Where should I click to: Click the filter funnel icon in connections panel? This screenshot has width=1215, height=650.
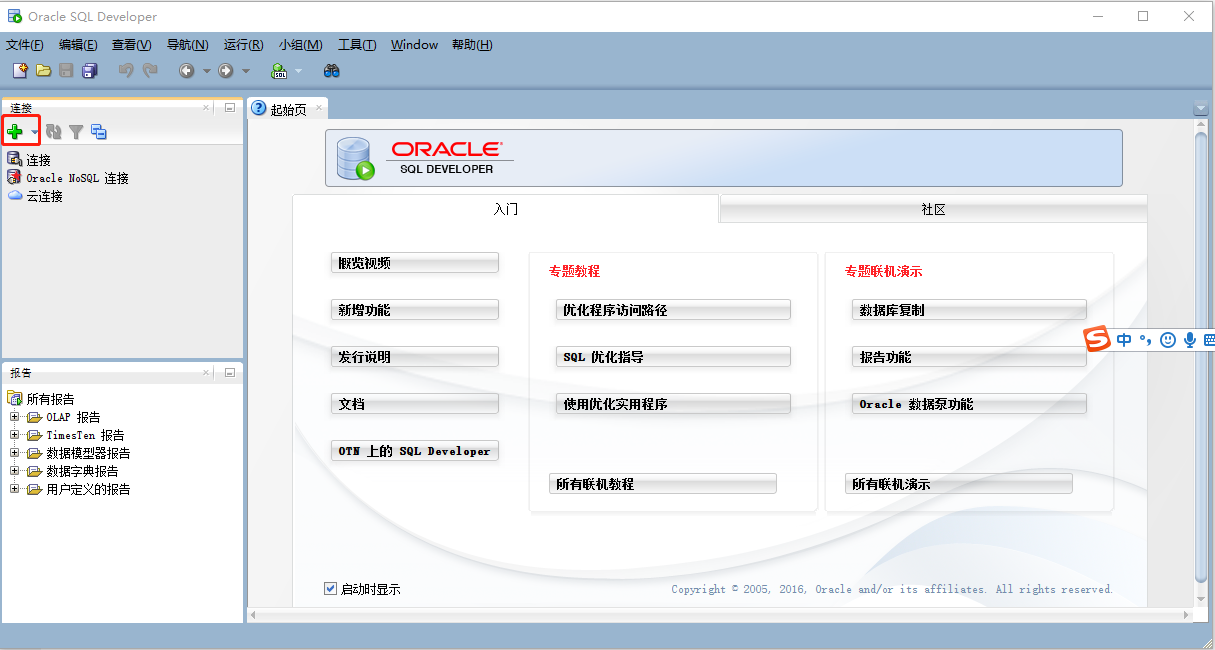75,131
